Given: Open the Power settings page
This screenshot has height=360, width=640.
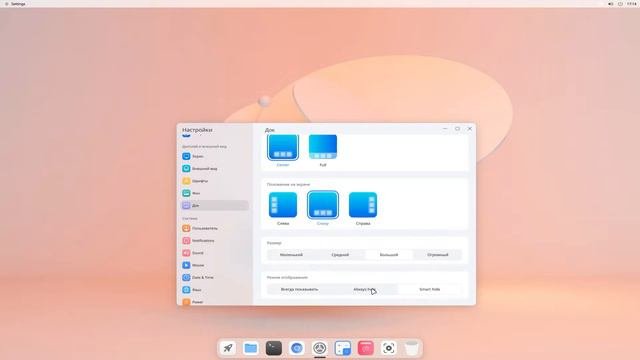Looking at the screenshot, I should point(214,301).
